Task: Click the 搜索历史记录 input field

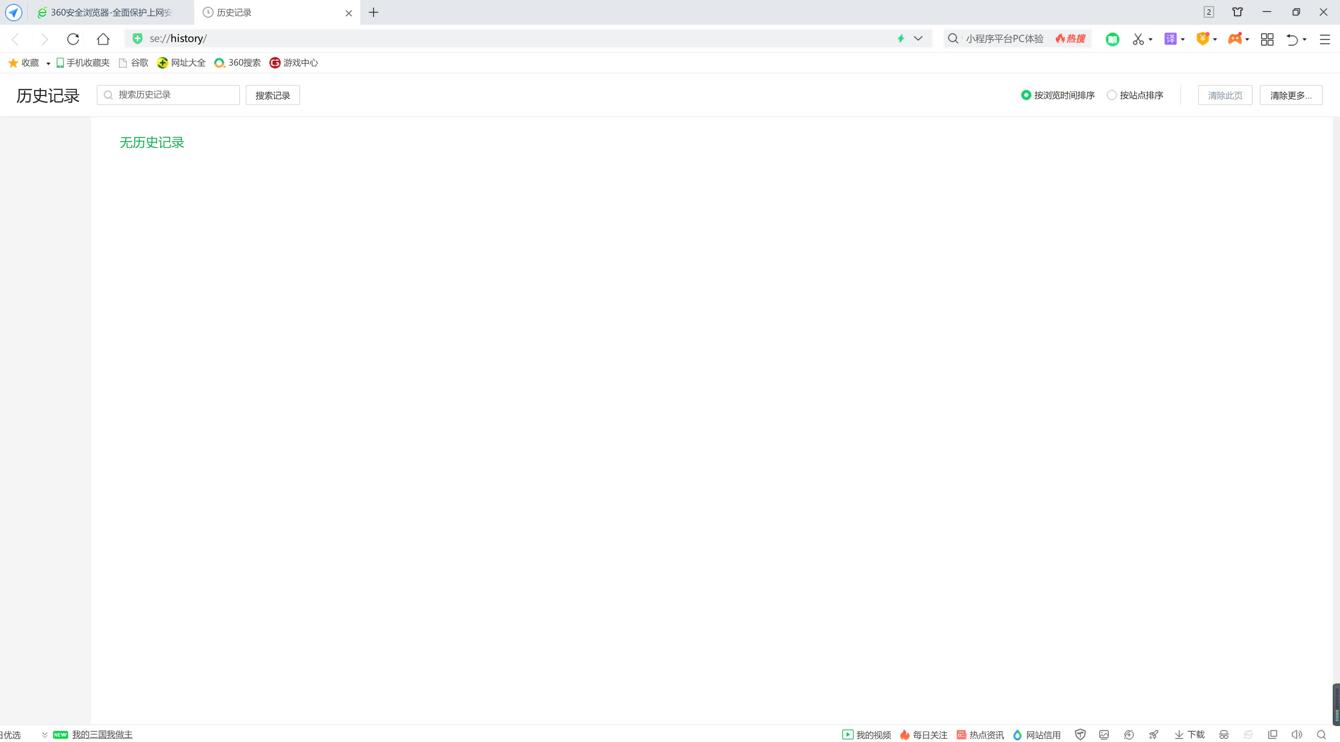Action: (168, 95)
